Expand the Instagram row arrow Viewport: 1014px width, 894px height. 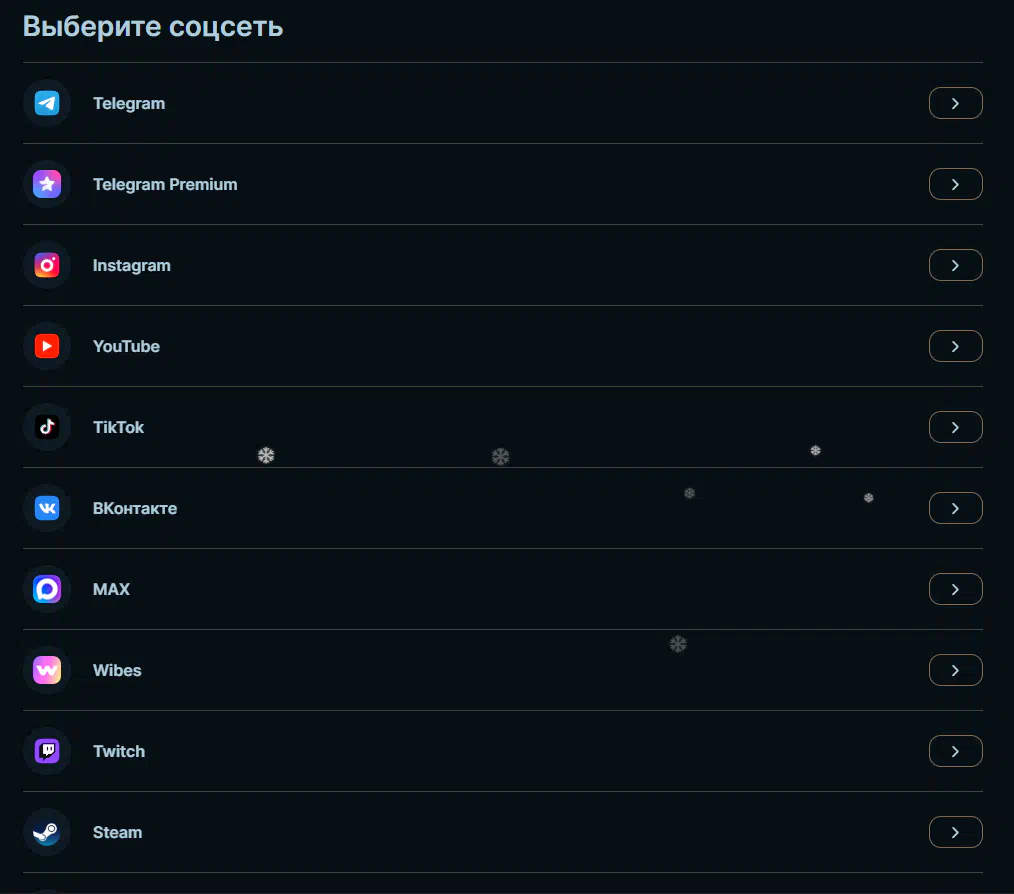pyautogui.click(x=955, y=265)
